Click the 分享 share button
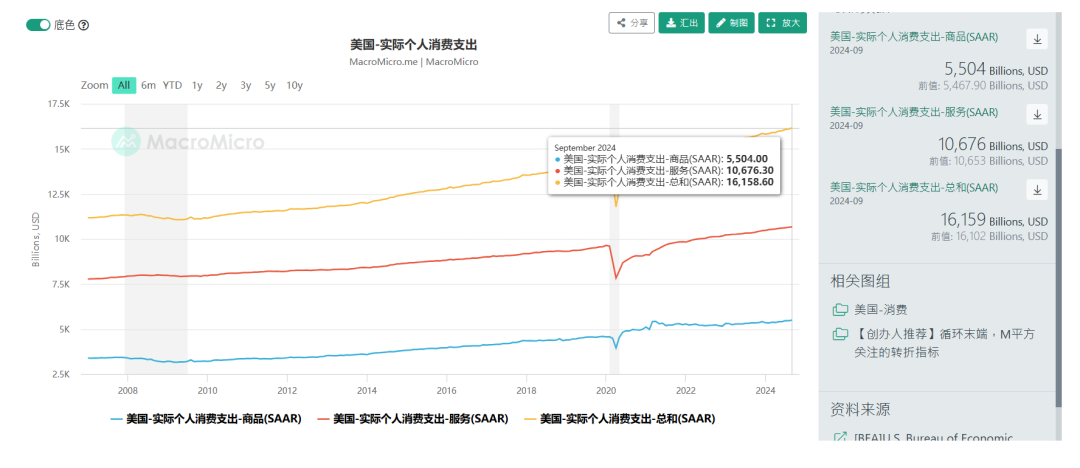The height and width of the screenshot is (468, 1080). (x=631, y=22)
